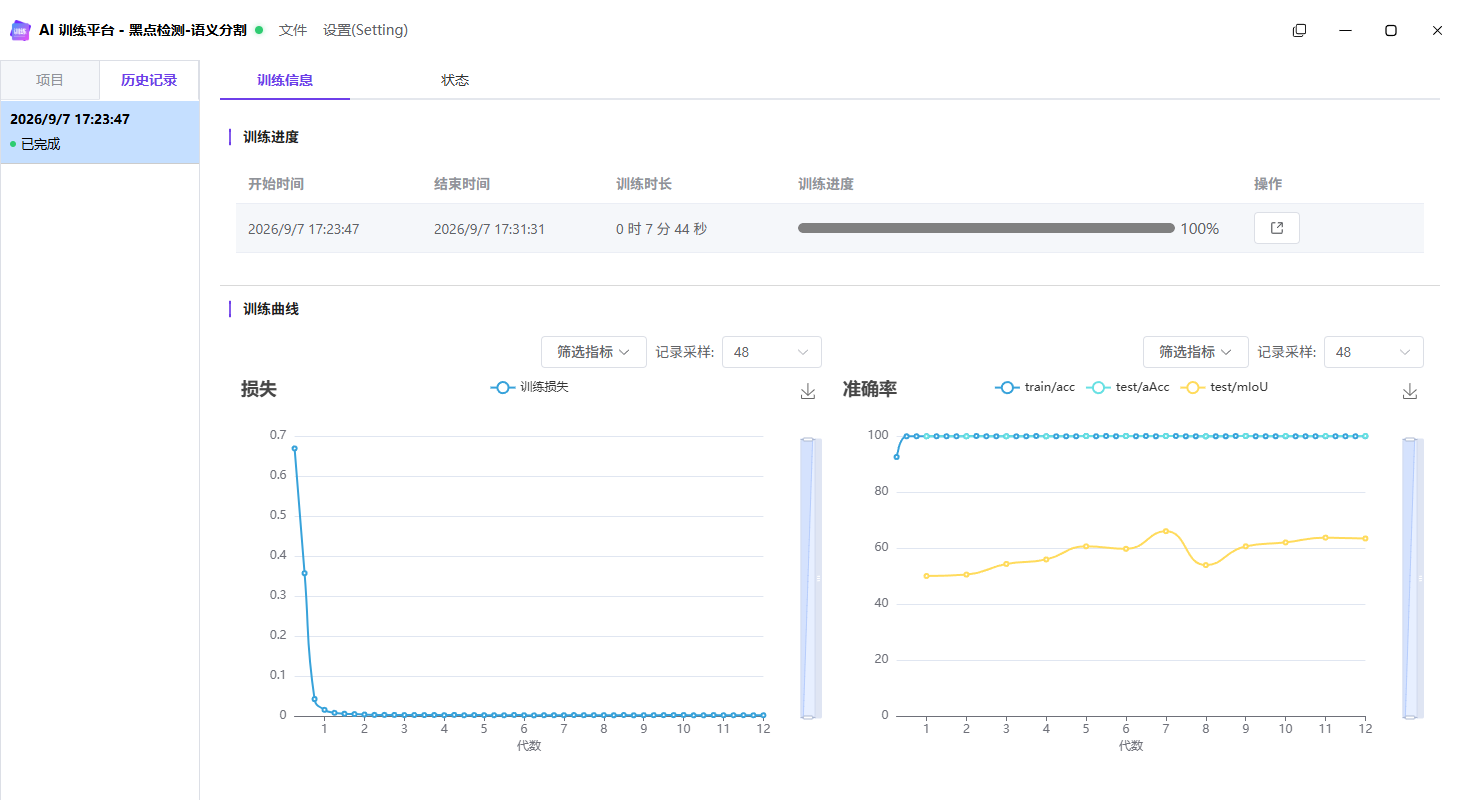Click the 结束时间 value 2026/9/7 17:31:31
1460x800 pixels.
click(489, 229)
